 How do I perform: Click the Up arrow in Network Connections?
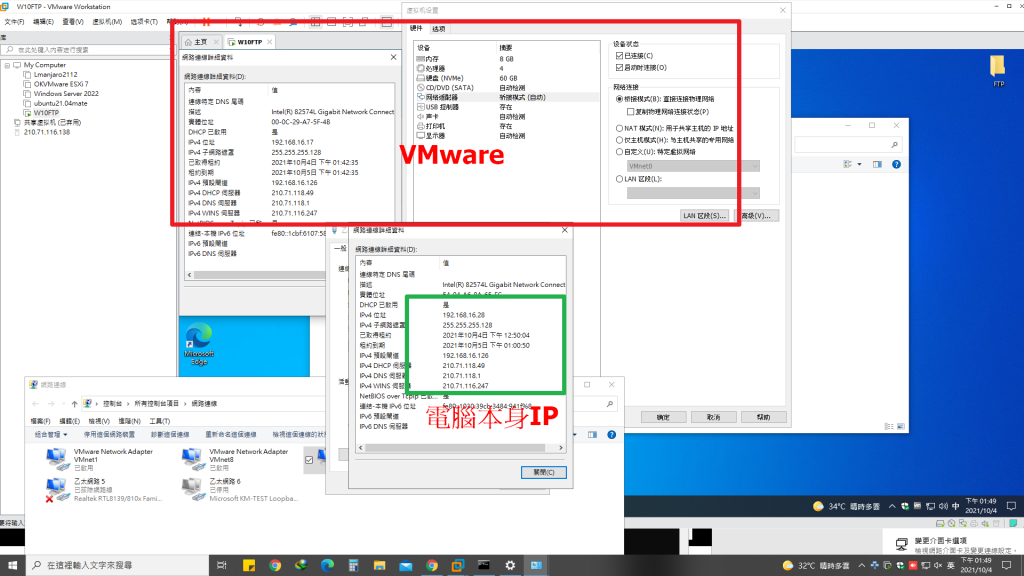click(x=74, y=404)
